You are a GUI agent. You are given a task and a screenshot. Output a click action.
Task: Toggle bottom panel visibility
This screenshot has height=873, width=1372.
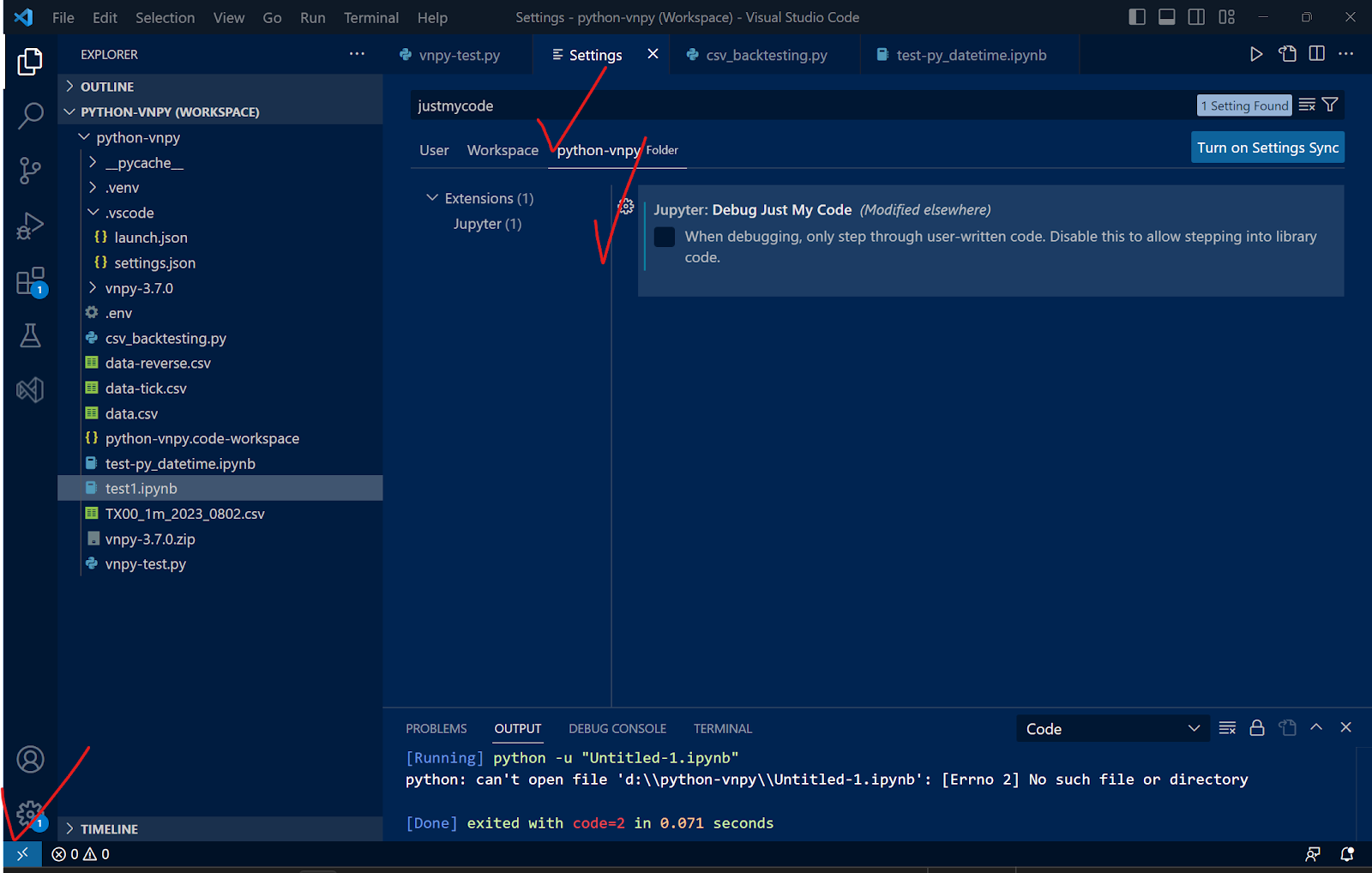pyautogui.click(x=1167, y=17)
